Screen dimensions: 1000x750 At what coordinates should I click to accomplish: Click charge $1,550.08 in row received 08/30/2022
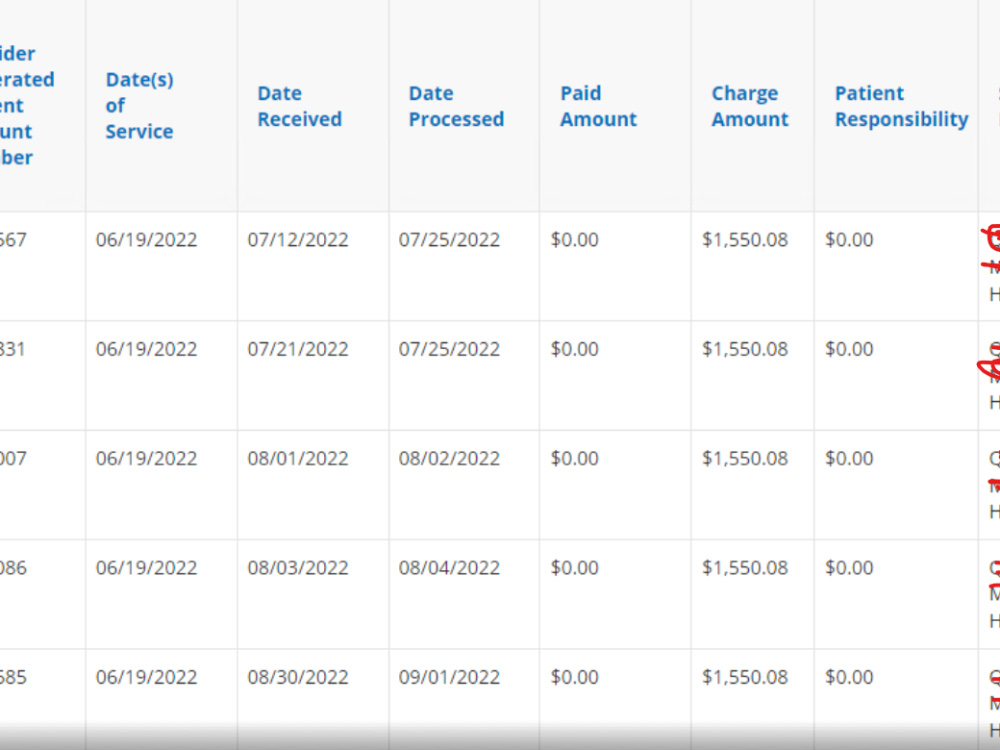pos(745,677)
